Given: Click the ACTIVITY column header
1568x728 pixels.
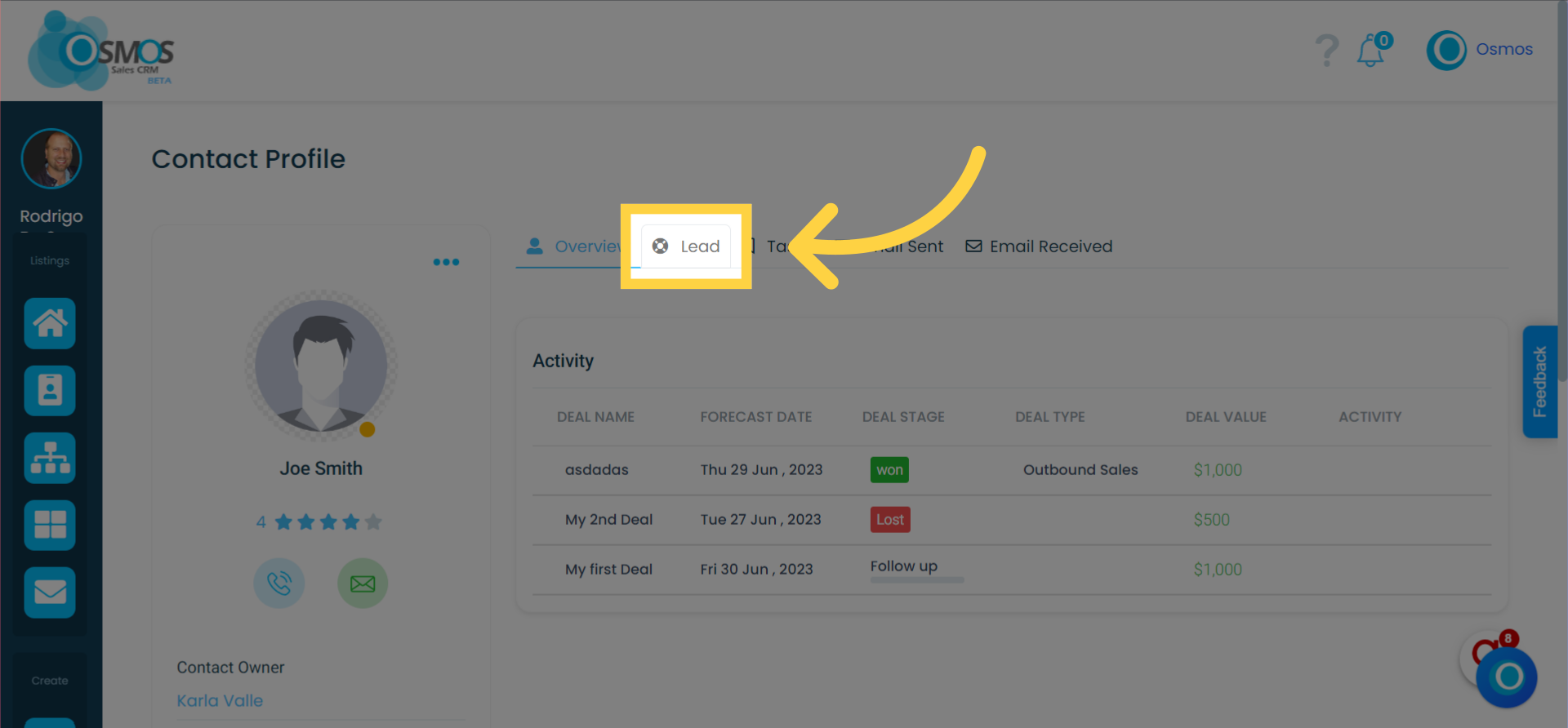Looking at the screenshot, I should point(1370,416).
